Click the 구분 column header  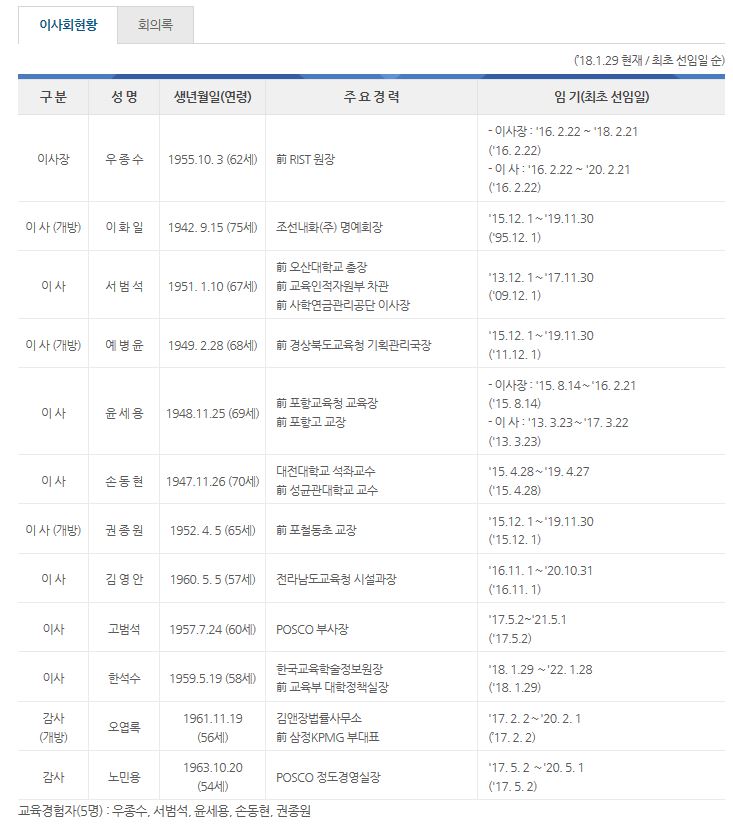point(53,97)
